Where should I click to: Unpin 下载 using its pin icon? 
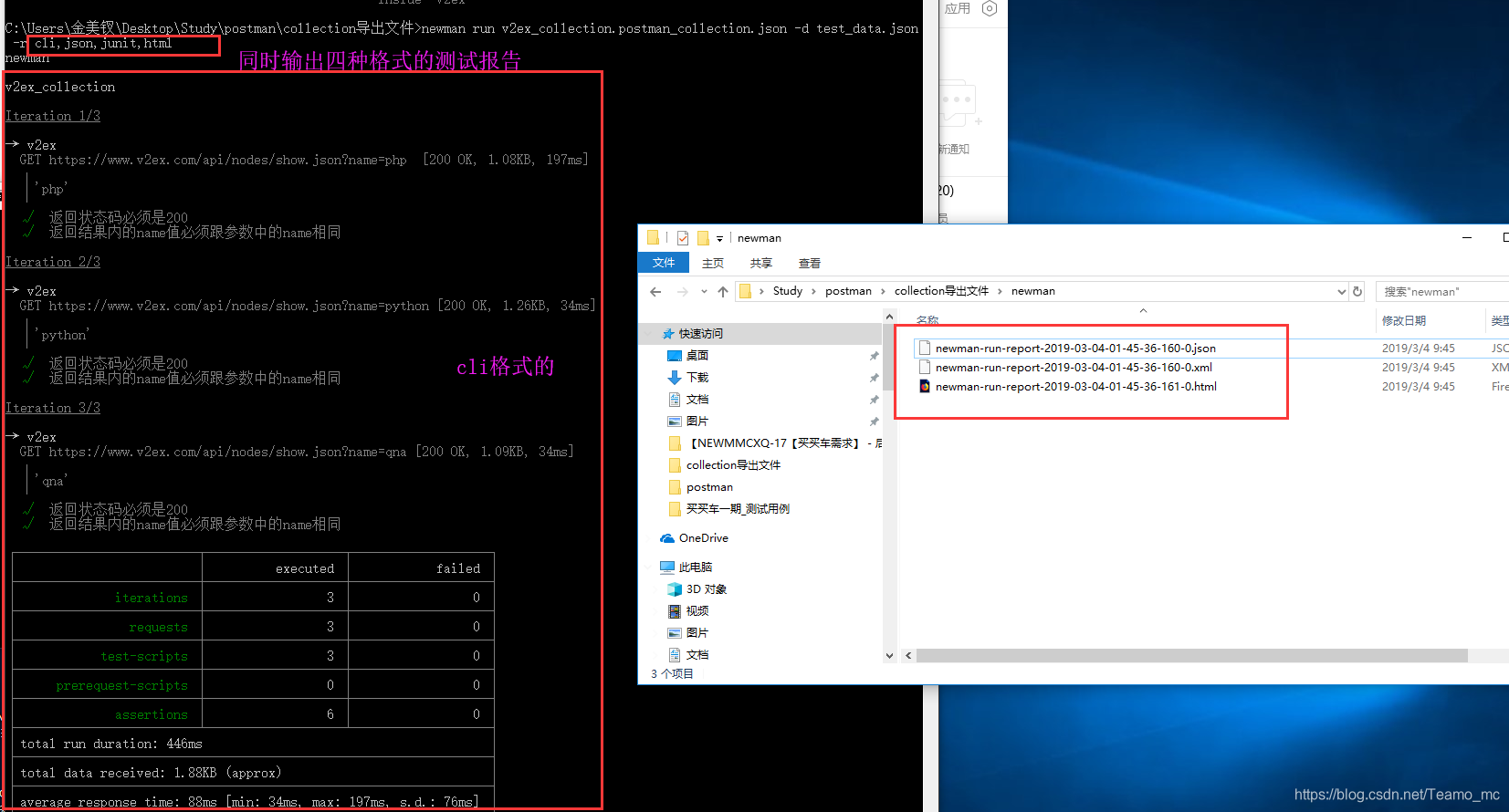click(x=875, y=378)
